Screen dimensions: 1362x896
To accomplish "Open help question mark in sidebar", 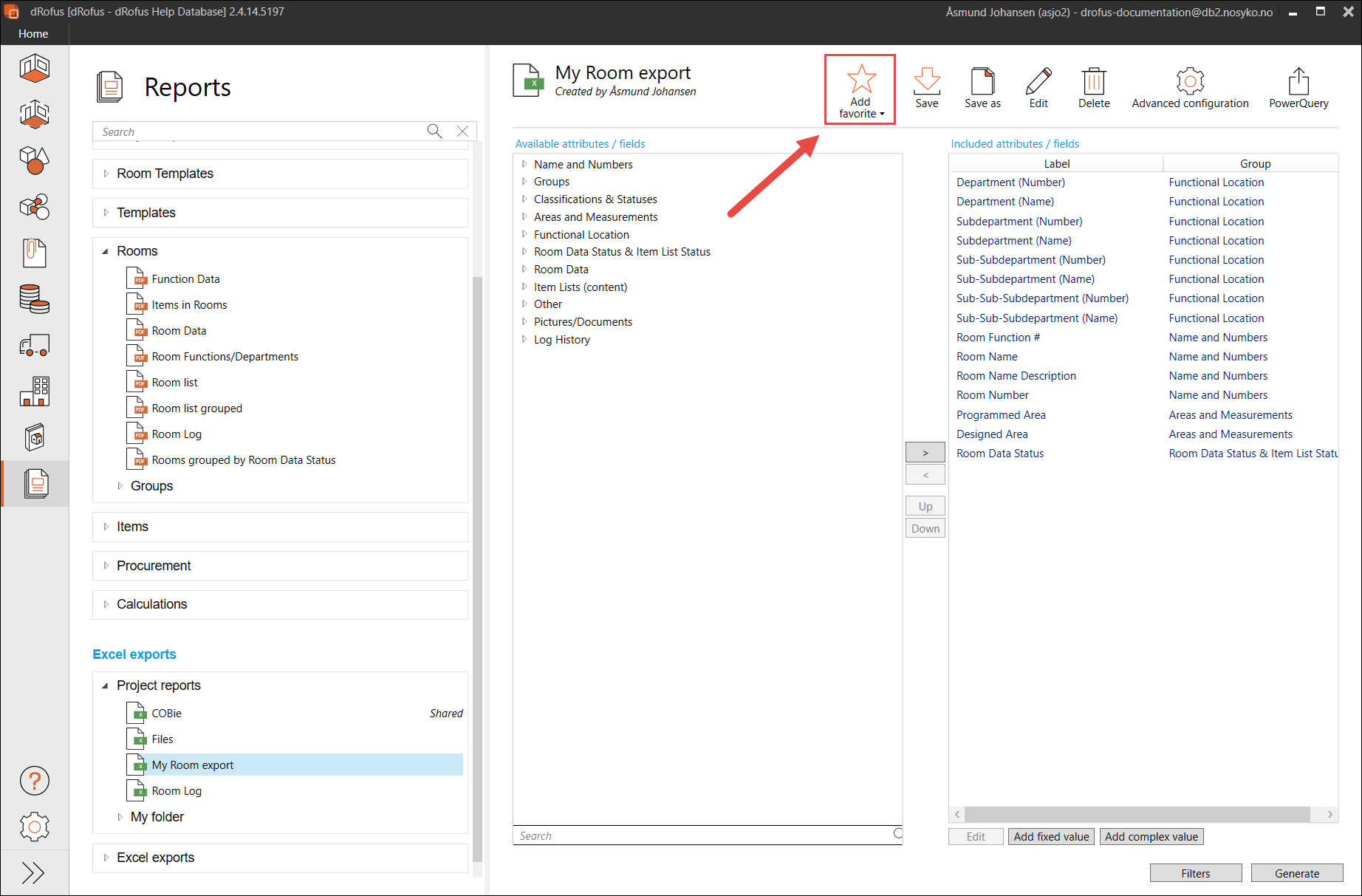I will tap(35, 781).
